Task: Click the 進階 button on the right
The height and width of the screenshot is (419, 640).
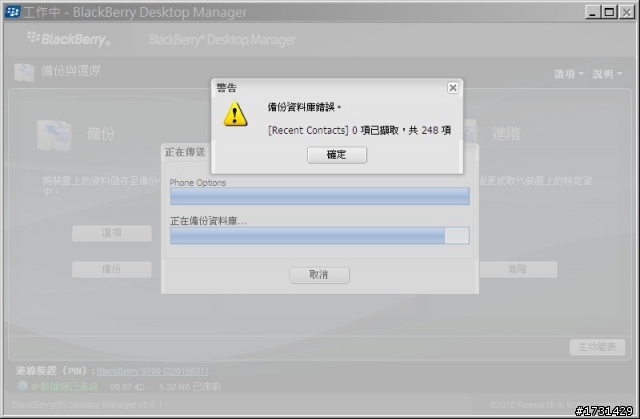Action: tap(518, 269)
